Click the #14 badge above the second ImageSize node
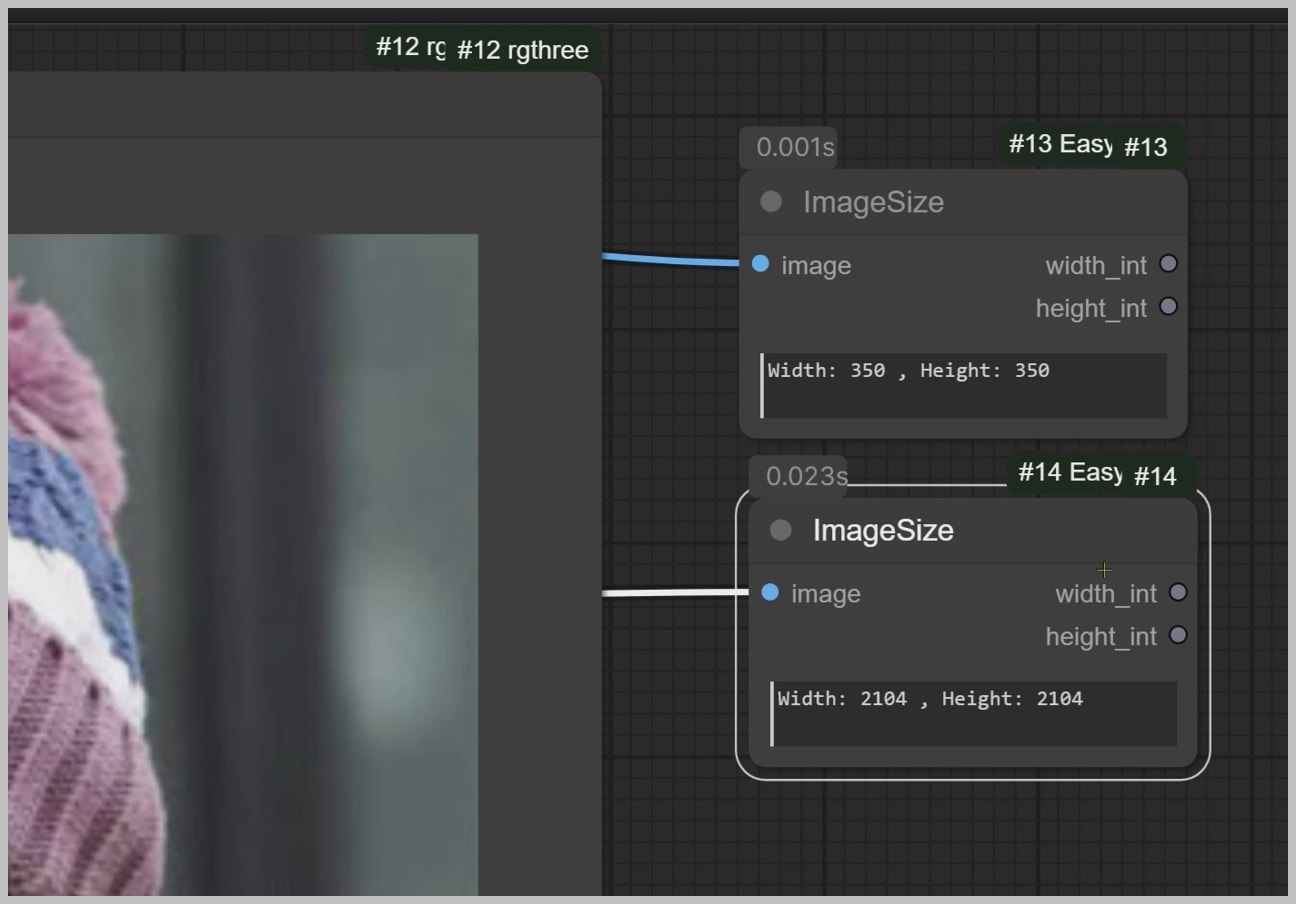The width and height of the screenshot is (1296, 904). pos(1157,477)
